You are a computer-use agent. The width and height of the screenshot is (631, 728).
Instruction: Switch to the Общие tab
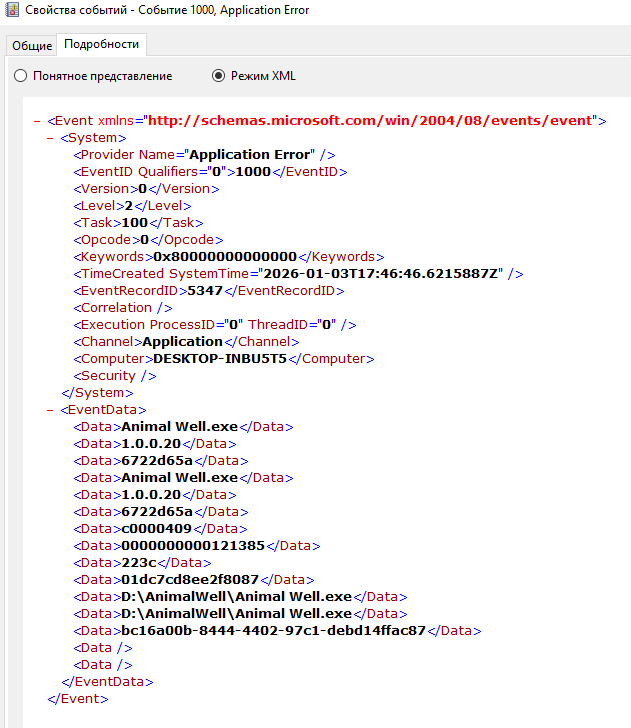pos(32,46)
